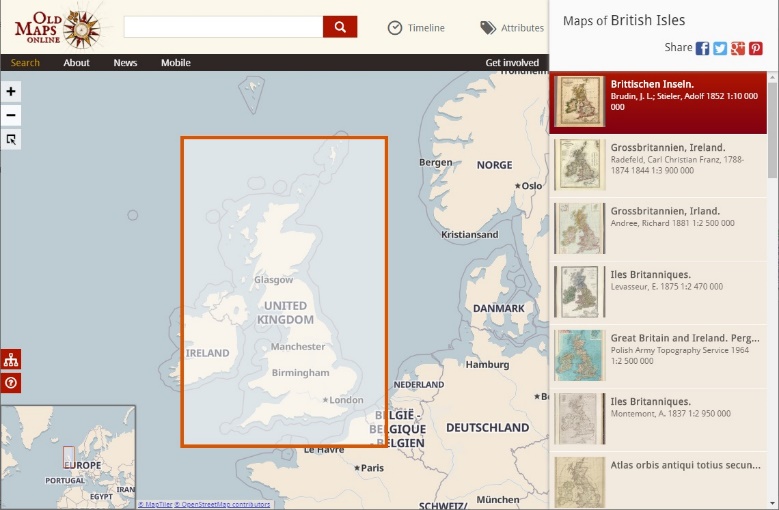Click the red hierarchy icon on left edge

pyautogui.click(x=11, y=359)
